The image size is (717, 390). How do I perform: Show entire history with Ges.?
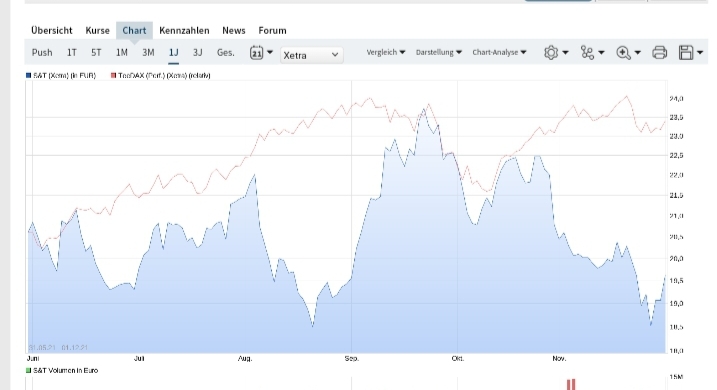pyautogui.click(x=225, y=53)
